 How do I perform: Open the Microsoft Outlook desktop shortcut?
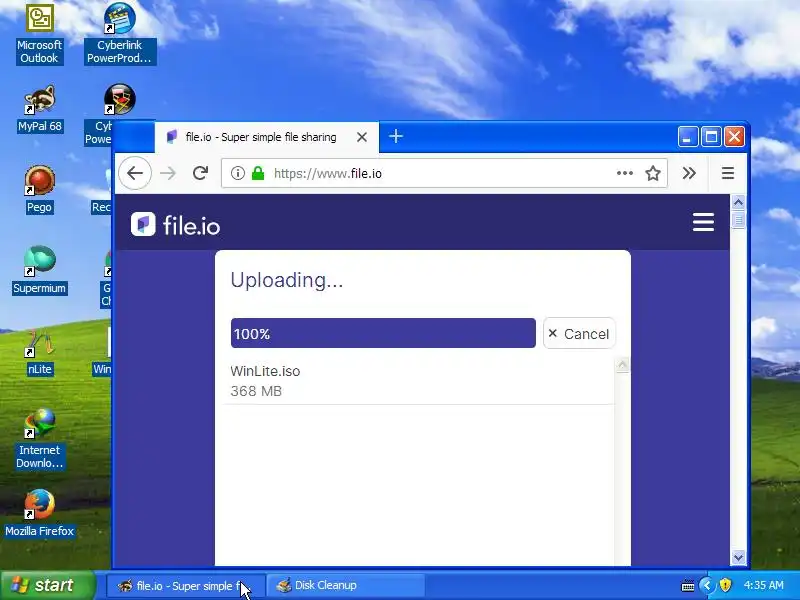tap(39, 34)
